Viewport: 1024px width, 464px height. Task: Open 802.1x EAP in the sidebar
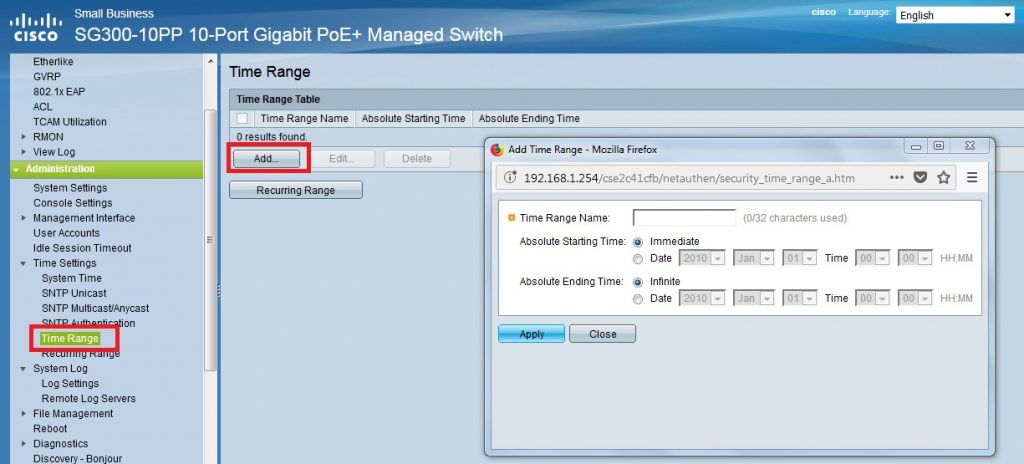pos(59,91)
